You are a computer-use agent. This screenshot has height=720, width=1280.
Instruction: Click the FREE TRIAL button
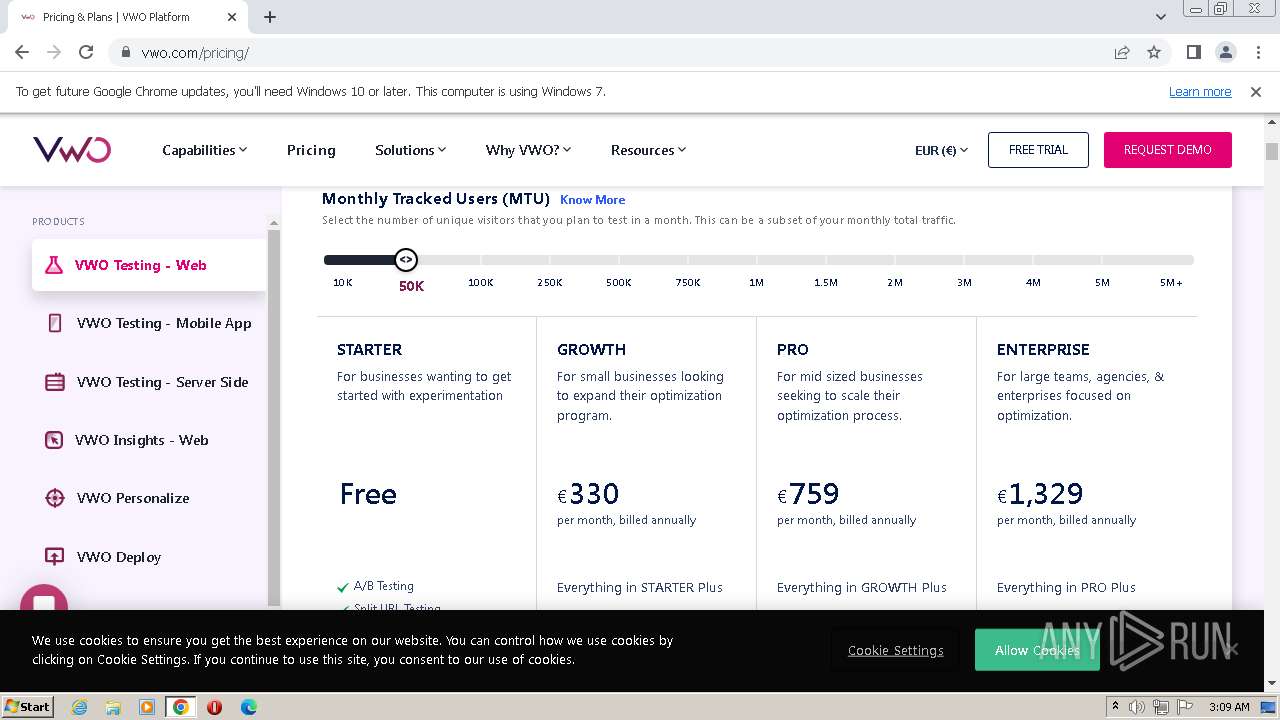click(x=1038, y=150)
